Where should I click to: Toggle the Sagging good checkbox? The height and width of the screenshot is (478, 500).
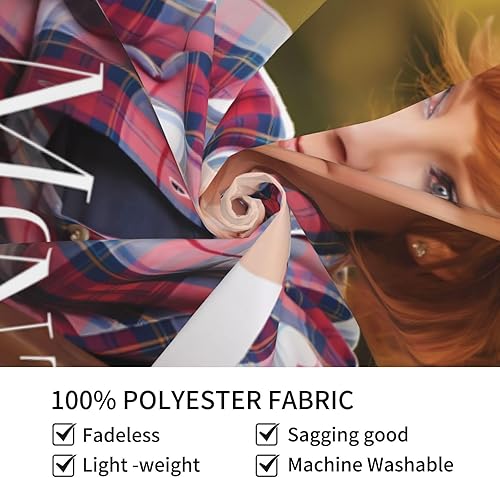267,434
